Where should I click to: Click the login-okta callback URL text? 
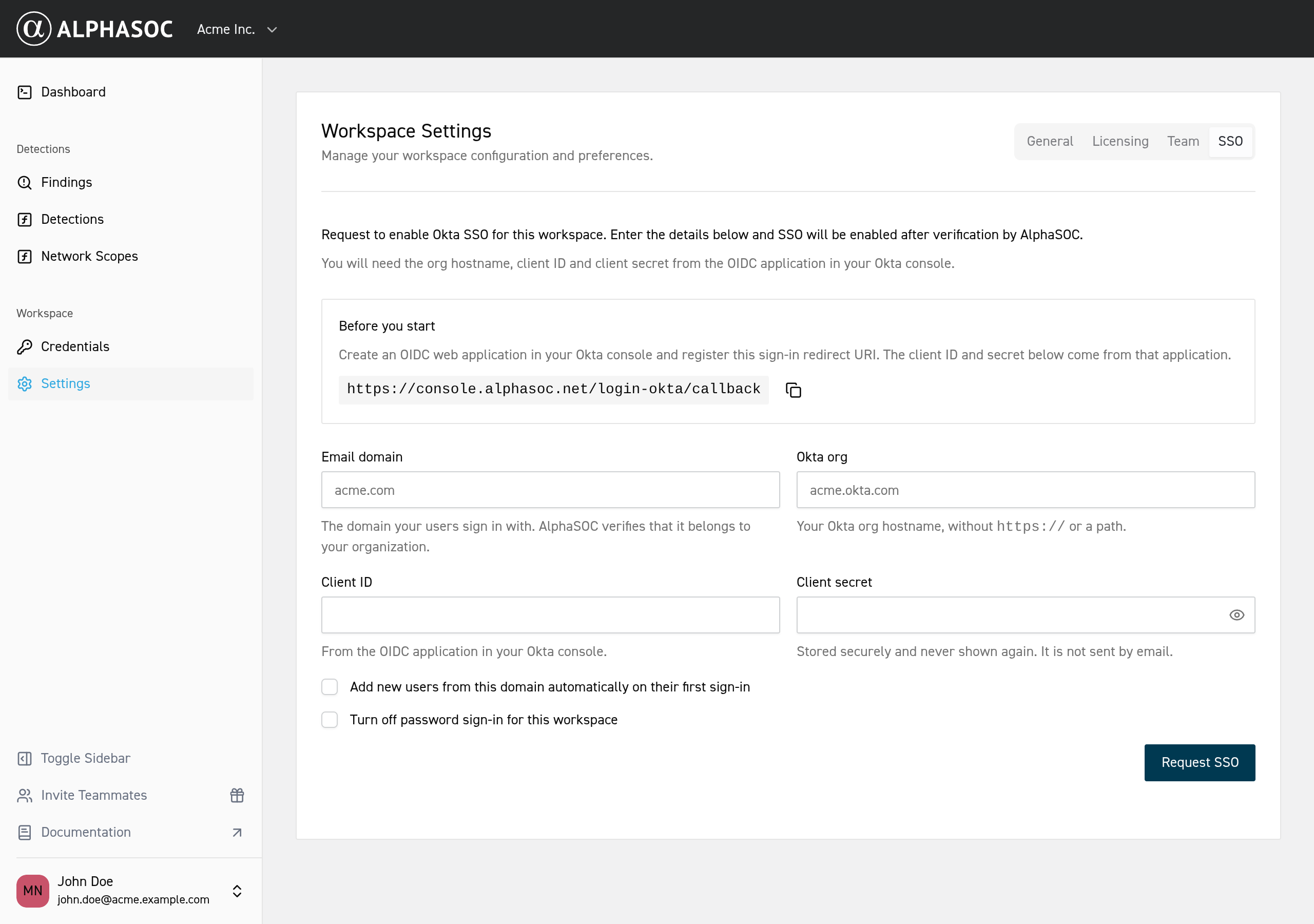553,389
